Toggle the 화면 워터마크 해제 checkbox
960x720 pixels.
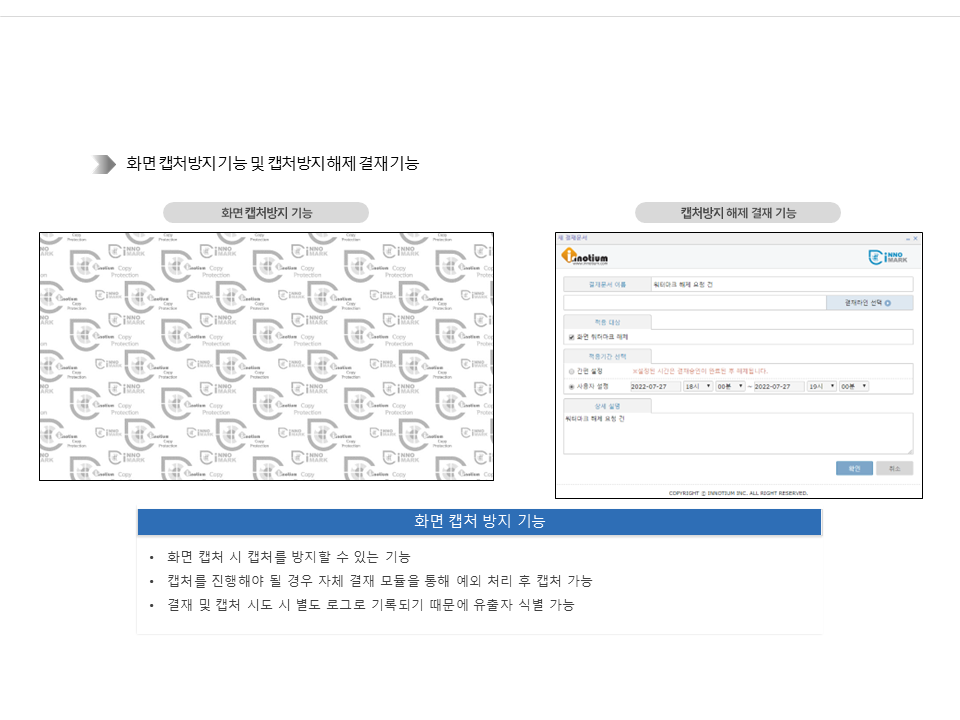pyautogui.click(x=571, y=338)
